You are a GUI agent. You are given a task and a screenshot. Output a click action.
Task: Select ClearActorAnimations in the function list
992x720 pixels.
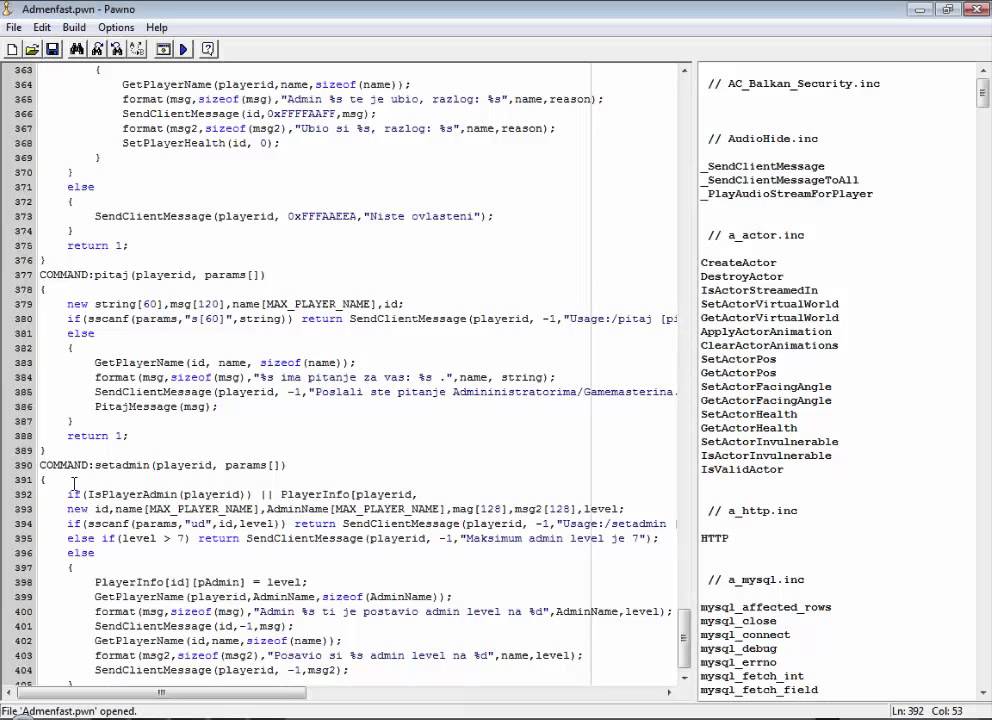coord(769,345)
